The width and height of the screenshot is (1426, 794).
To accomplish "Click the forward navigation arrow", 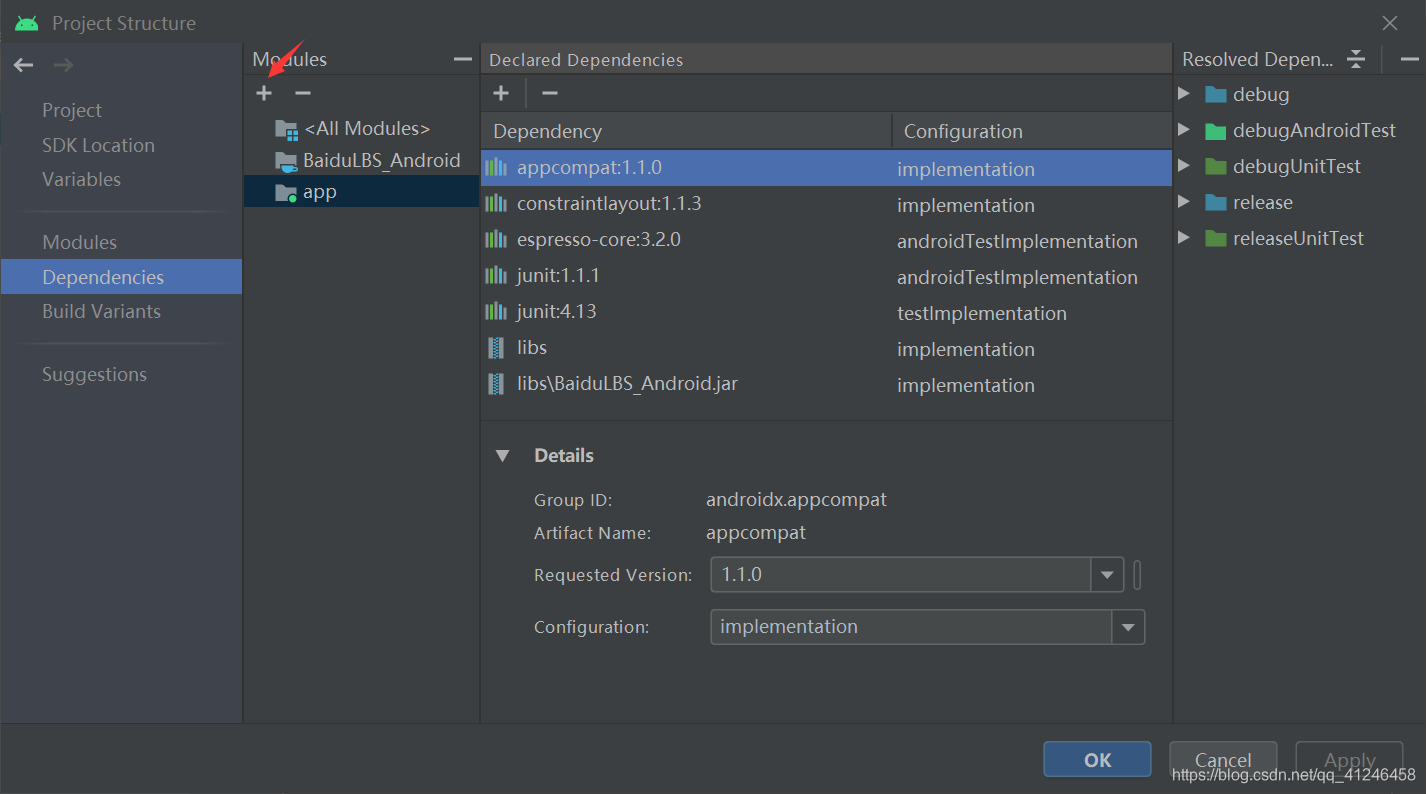I will tap(63, 65).
